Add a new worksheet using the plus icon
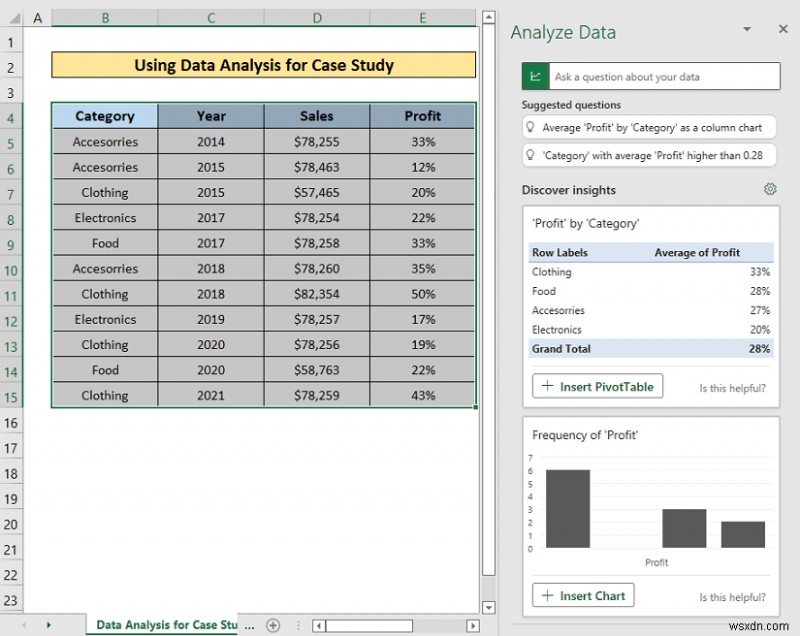This screenshot has height=636, width=800. coord(273,624)
